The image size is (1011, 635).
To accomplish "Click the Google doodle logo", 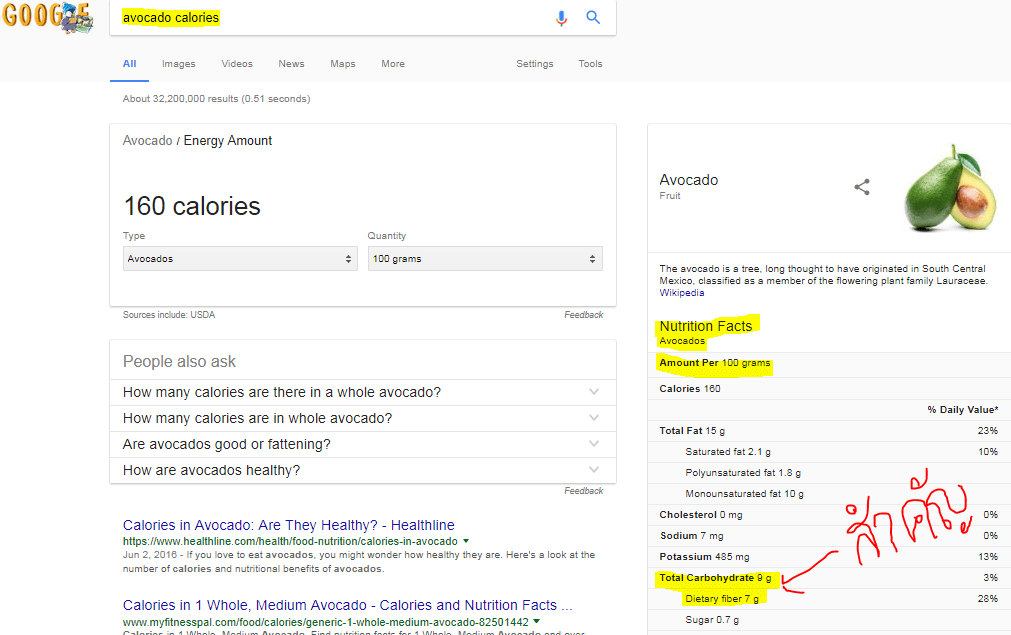I will (x=47, y=18).
